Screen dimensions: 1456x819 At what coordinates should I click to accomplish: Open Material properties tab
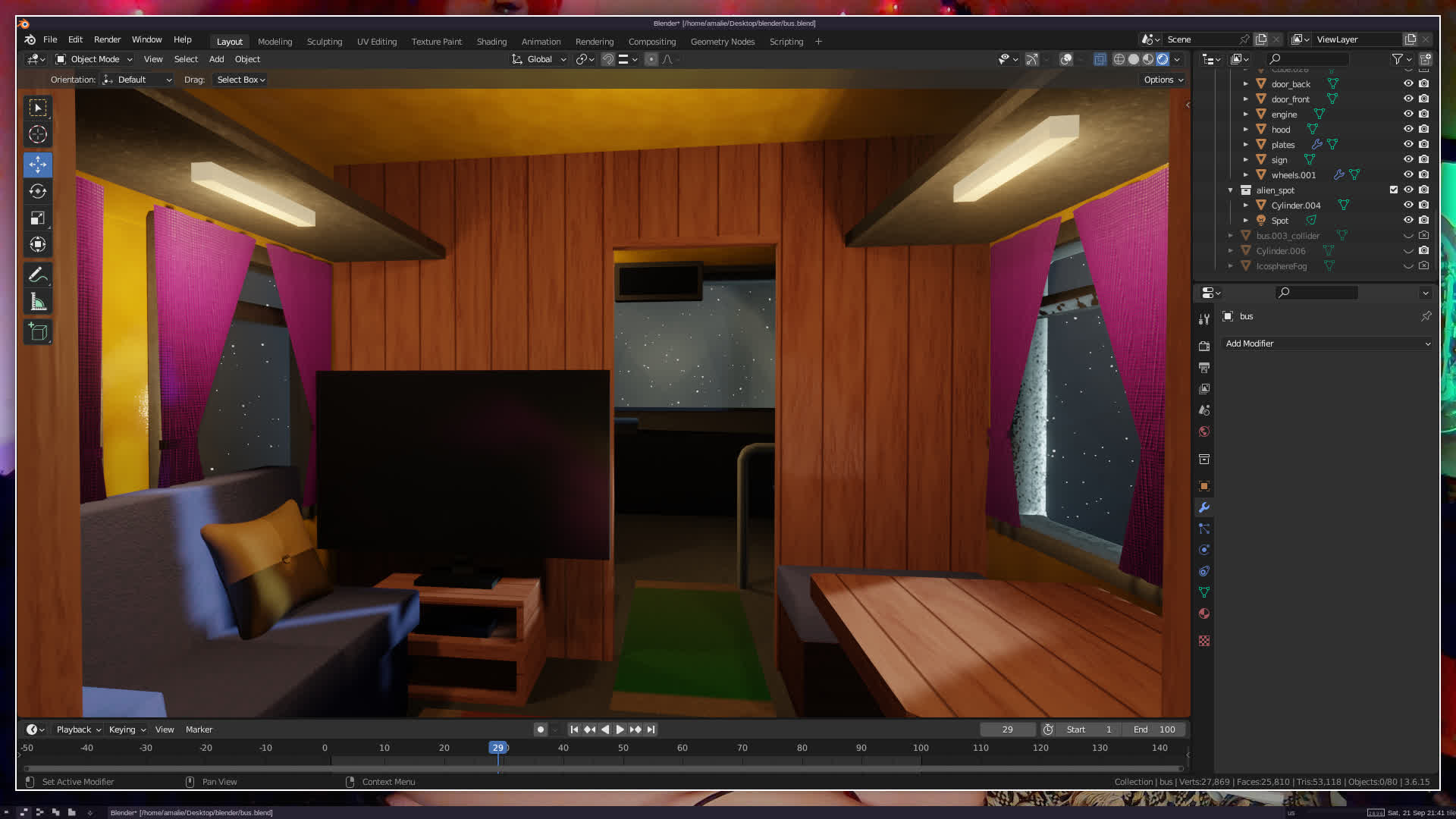coord(1204,613)
